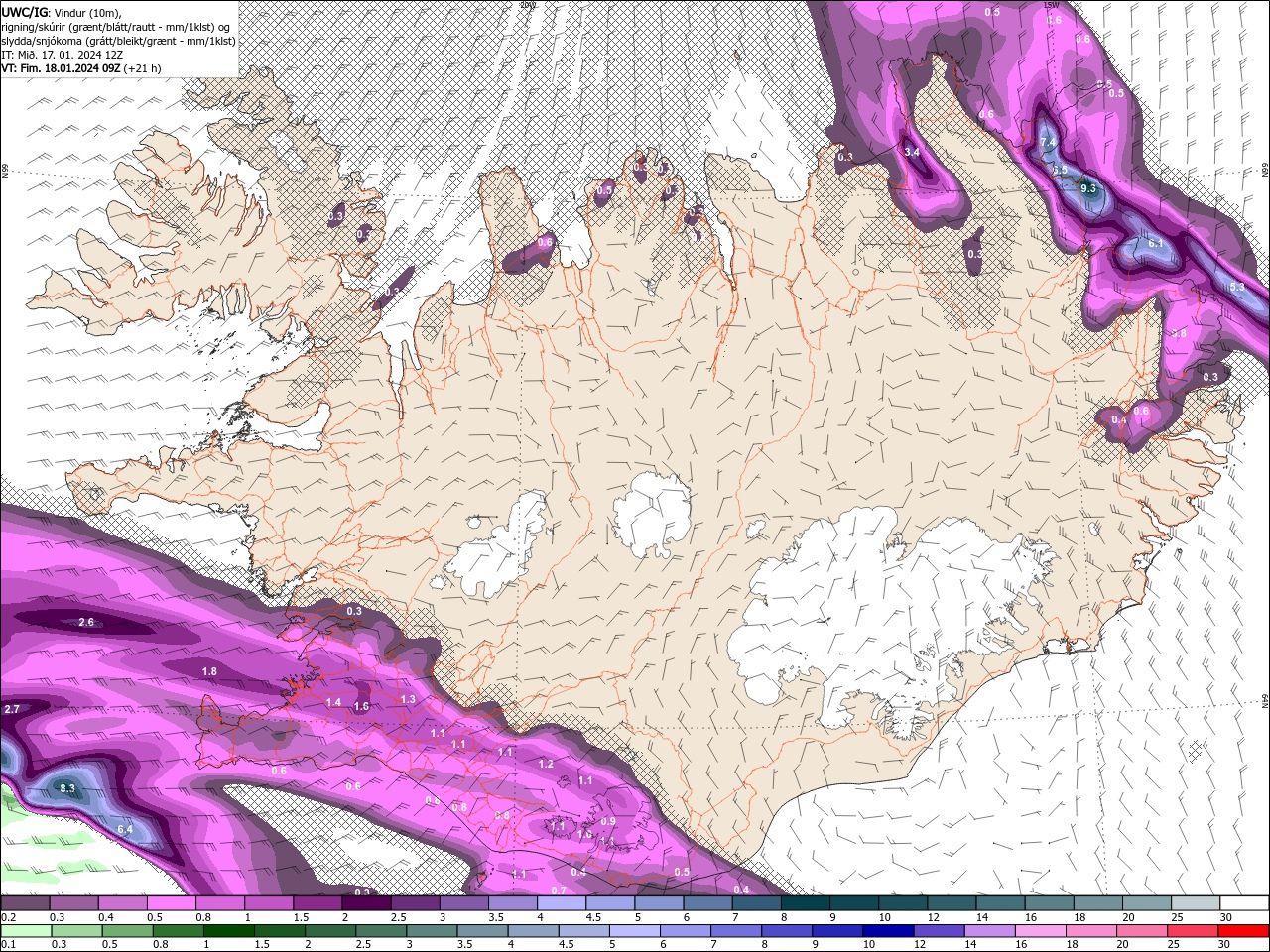Image resolution: width=1270 pixels, height=952 pixels.
Task: Click the 3.4 value in the northeast fjord
Action: point(913,152)
